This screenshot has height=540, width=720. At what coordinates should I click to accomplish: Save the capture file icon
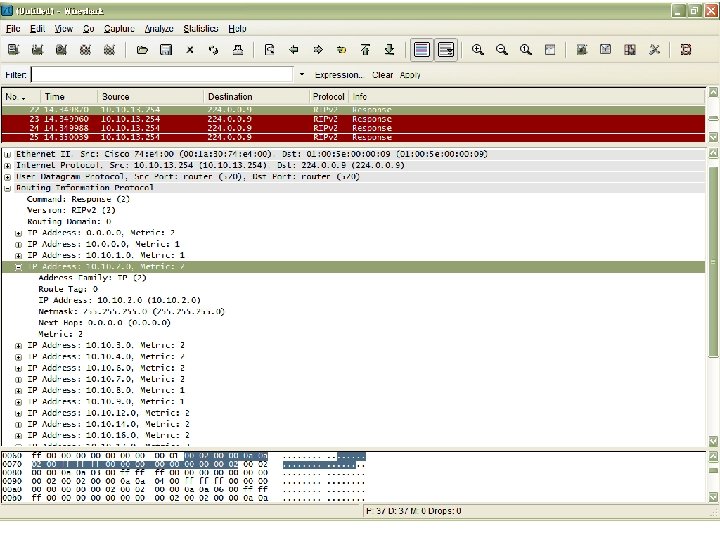coord(166,50)
